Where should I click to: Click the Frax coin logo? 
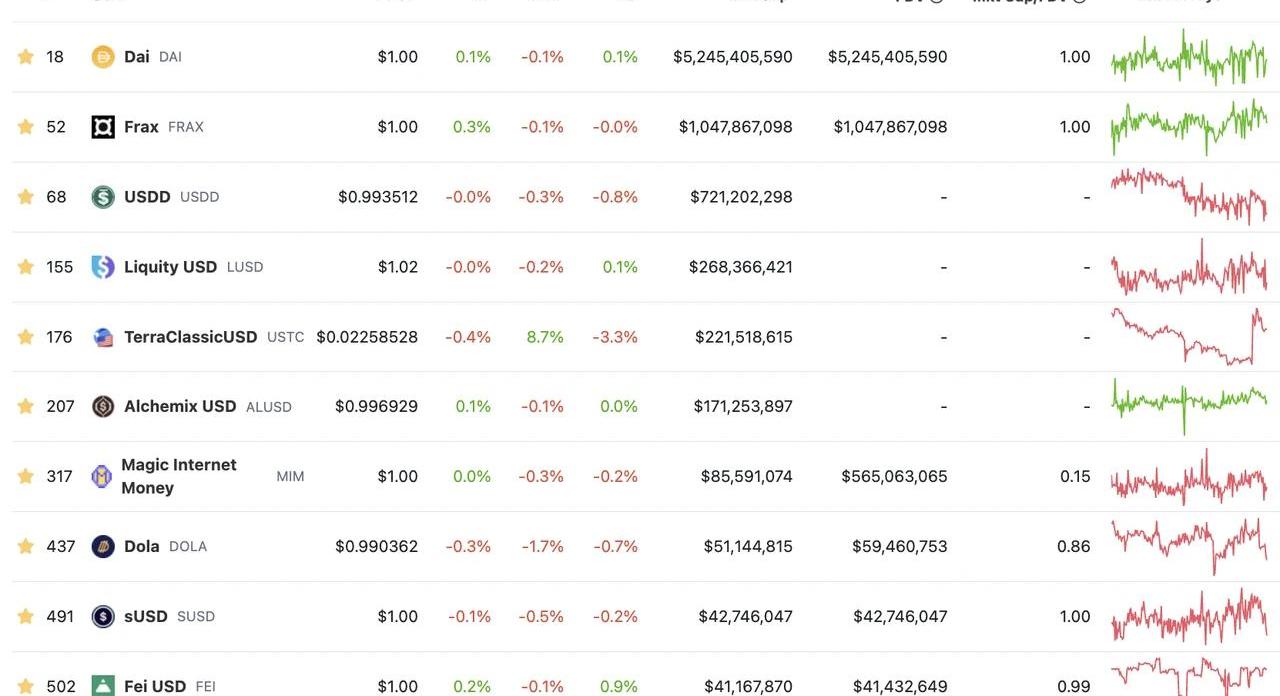(103, 127)
